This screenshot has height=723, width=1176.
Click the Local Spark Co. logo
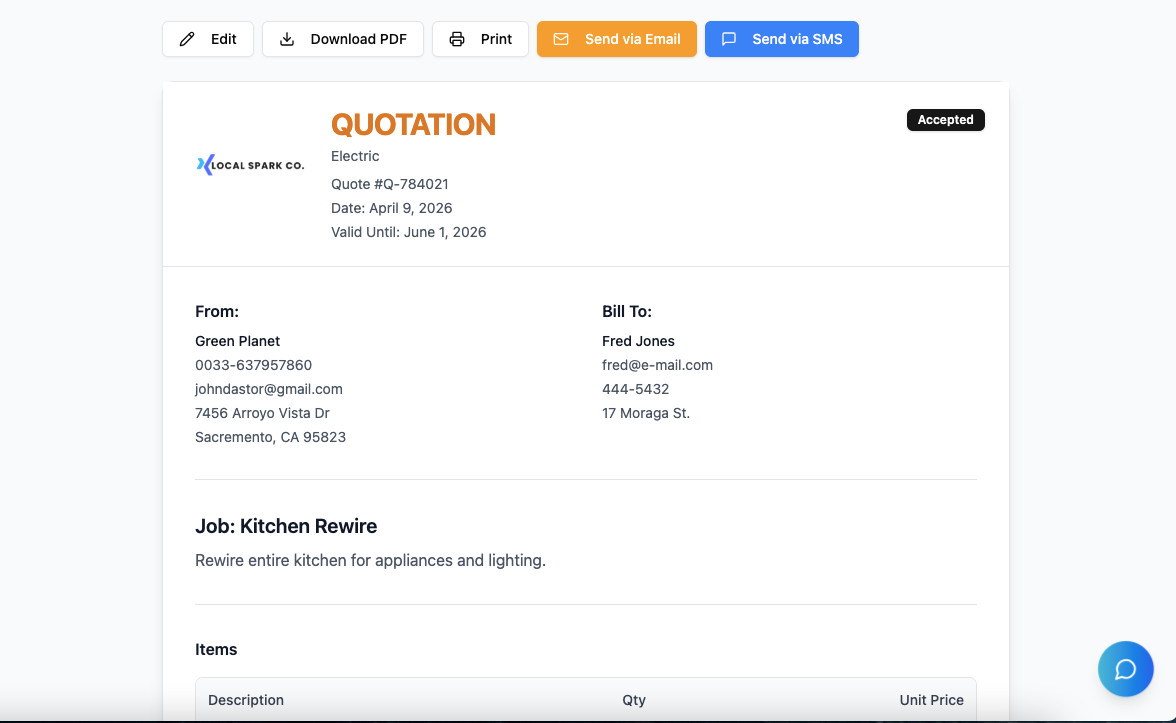tap(250, 165)
